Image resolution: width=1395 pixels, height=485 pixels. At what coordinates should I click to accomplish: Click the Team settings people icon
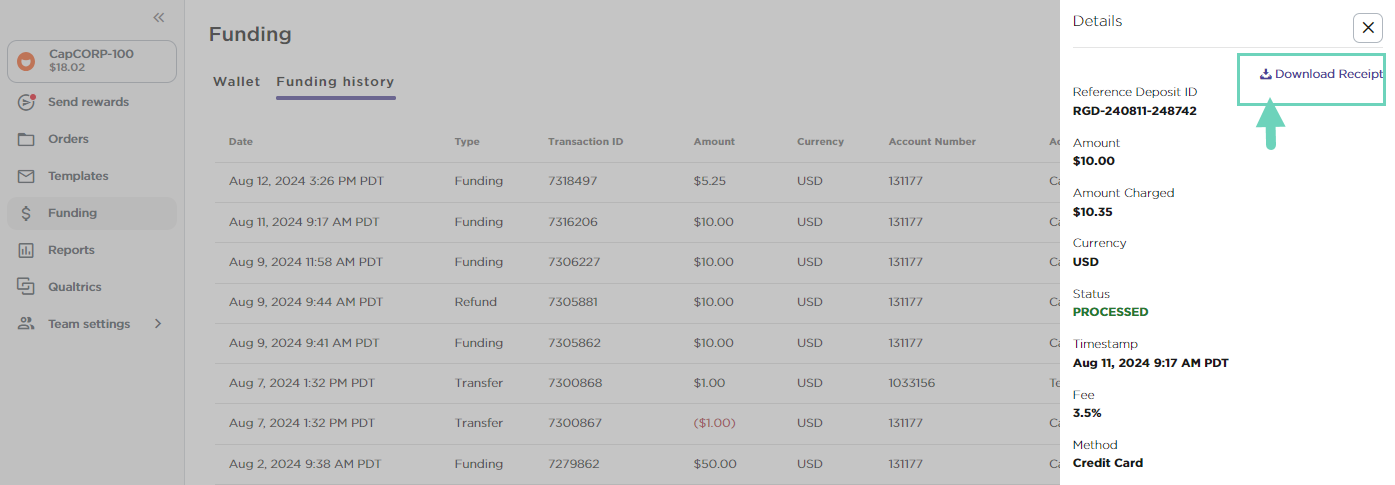pos(27,324)
